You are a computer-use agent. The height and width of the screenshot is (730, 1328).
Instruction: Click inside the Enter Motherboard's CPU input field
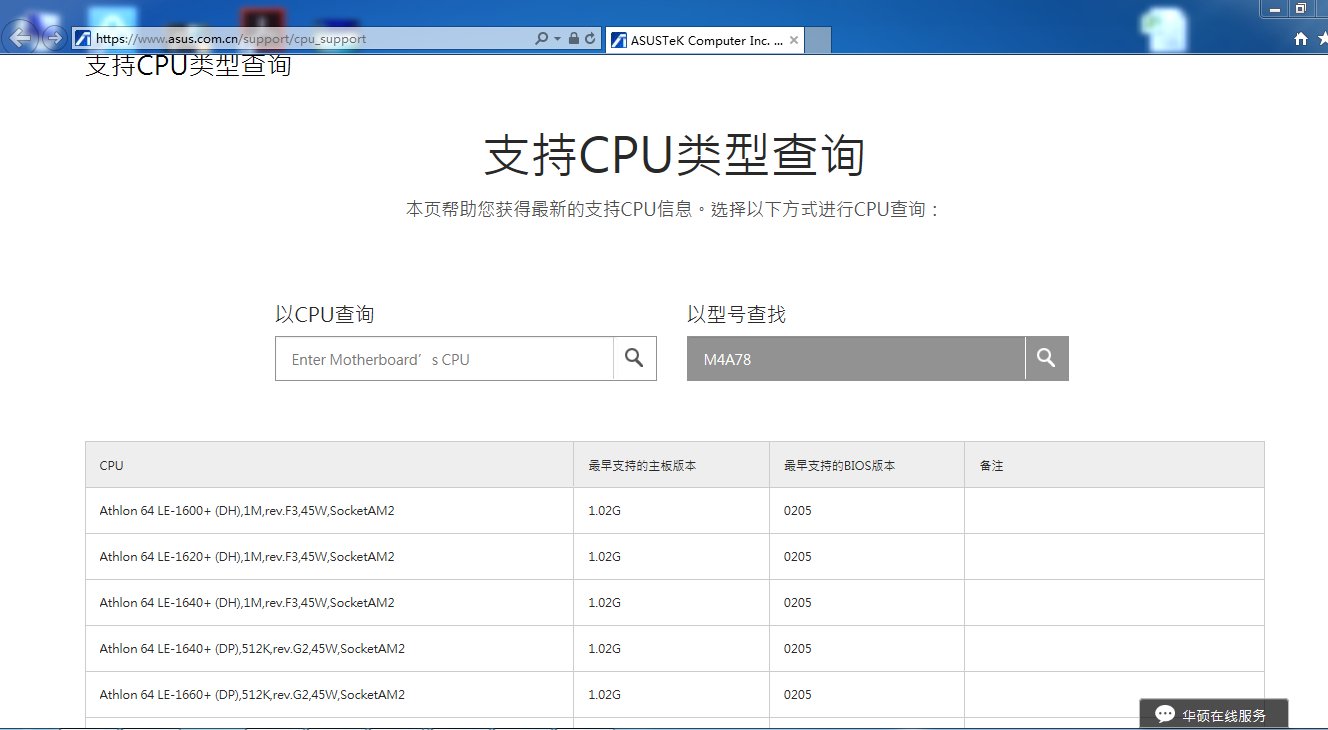coord(440,358)
